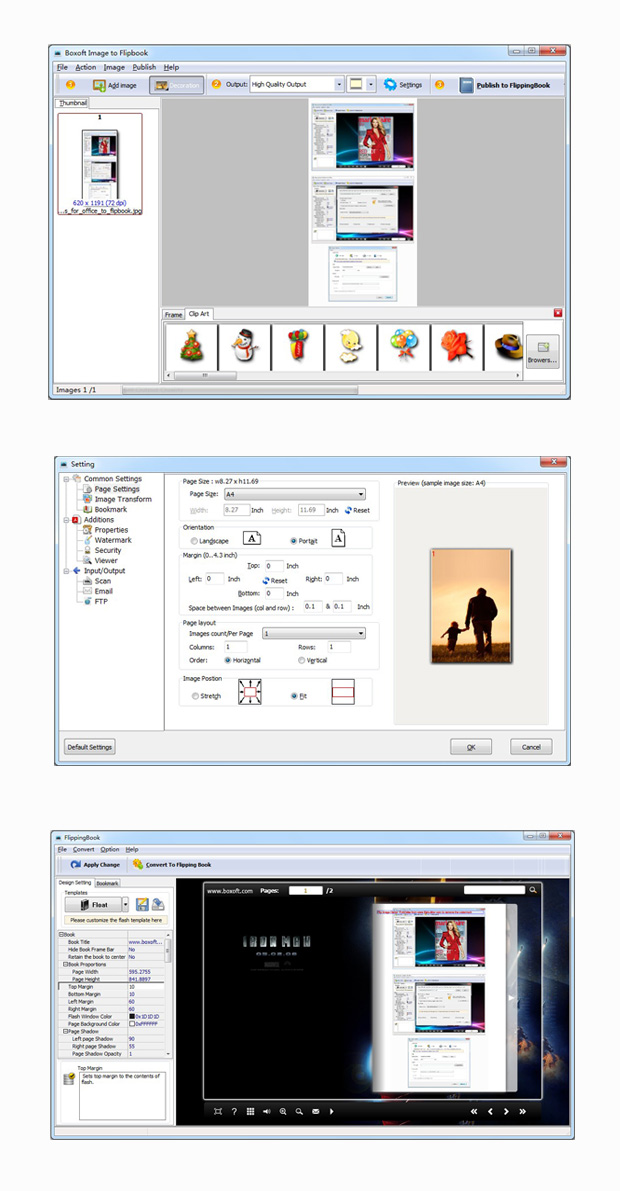Click Publish to FlippingBook button
620x1191 pixels.
[505, 86]
